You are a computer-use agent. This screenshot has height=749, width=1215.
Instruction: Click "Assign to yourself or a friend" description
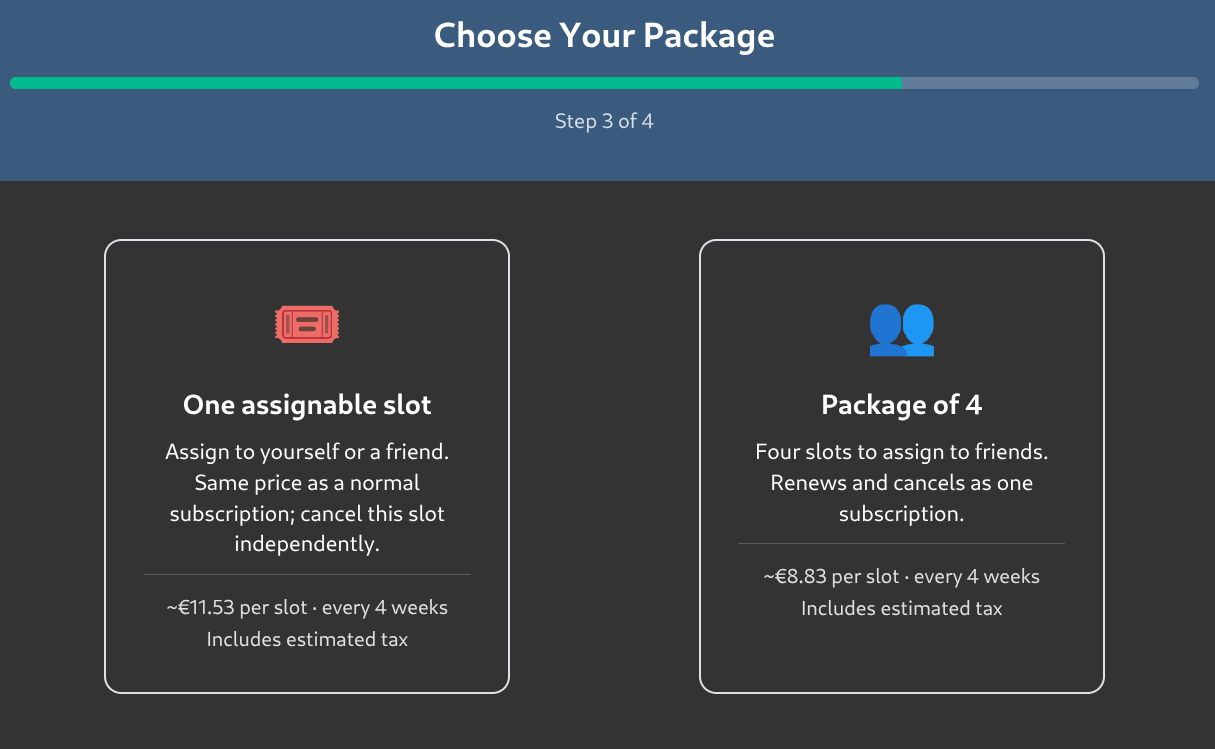click(307, 452)
